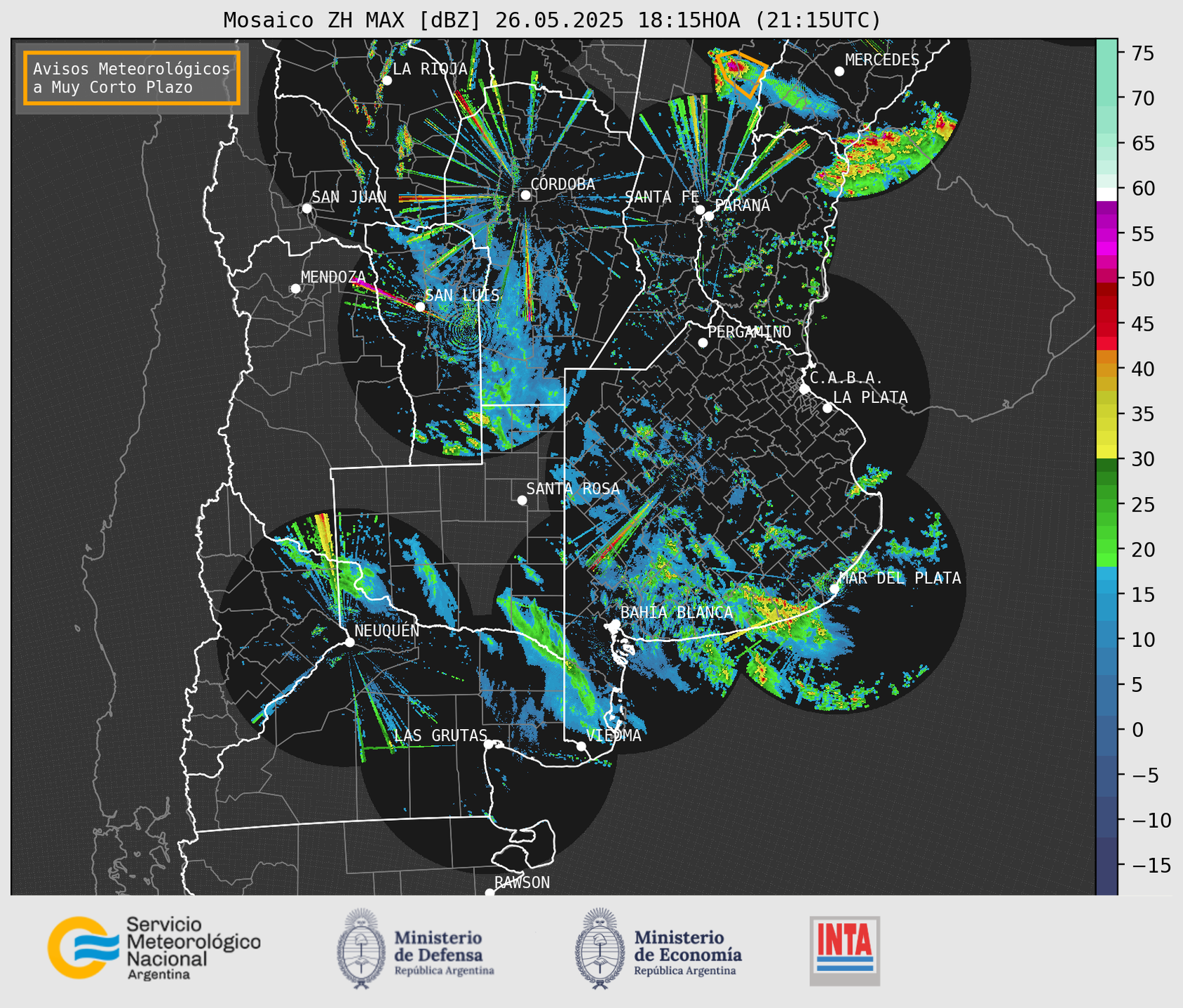The width and height of the screenshot is (1183, 1008).
Task: Click the BAHÍA BLANCA city marker dot
Action: click(615, 624)
